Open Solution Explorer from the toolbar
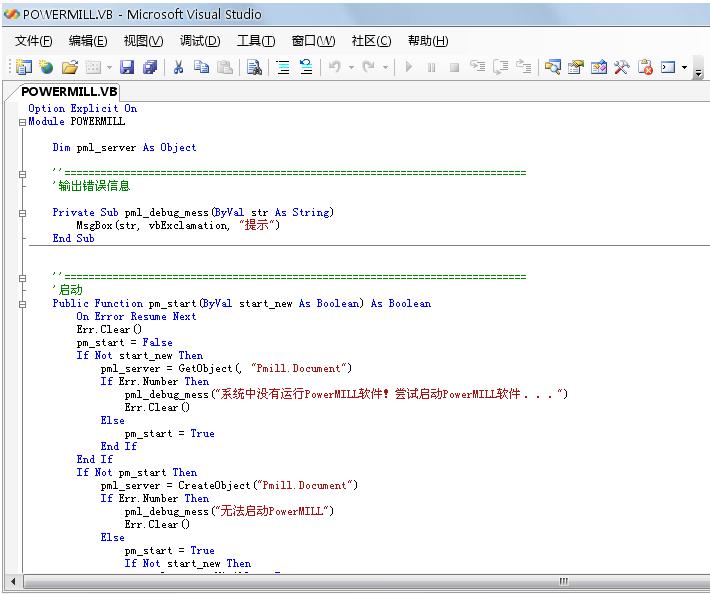This screenshot has height=594, width=710. coord(552,67)
